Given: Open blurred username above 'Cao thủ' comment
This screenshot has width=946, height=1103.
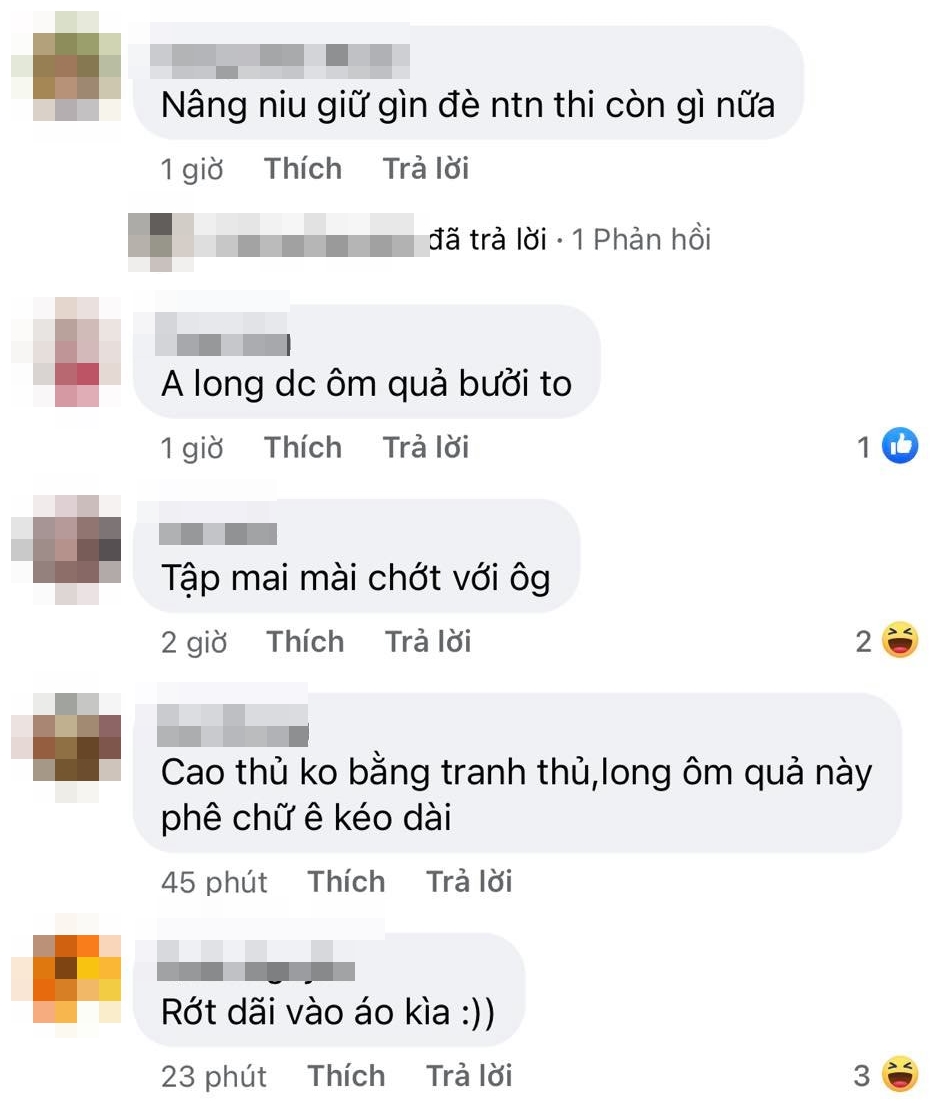Looking at the screenshot, I should coord(233,725).
